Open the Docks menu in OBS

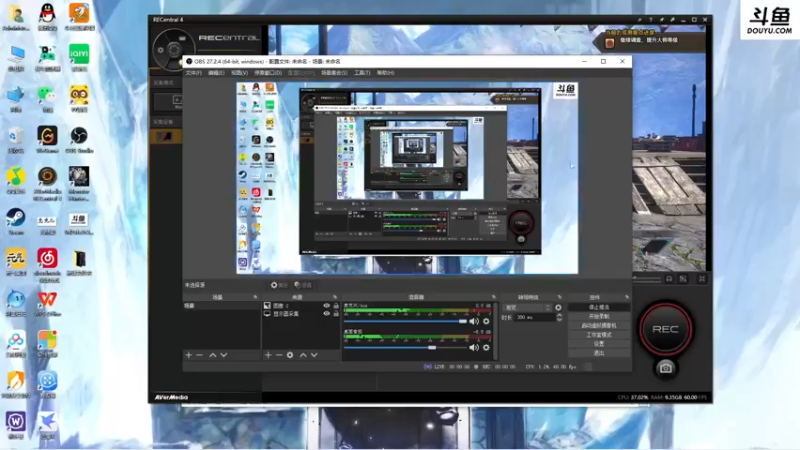pyautogui.click(x=268, y=73)
